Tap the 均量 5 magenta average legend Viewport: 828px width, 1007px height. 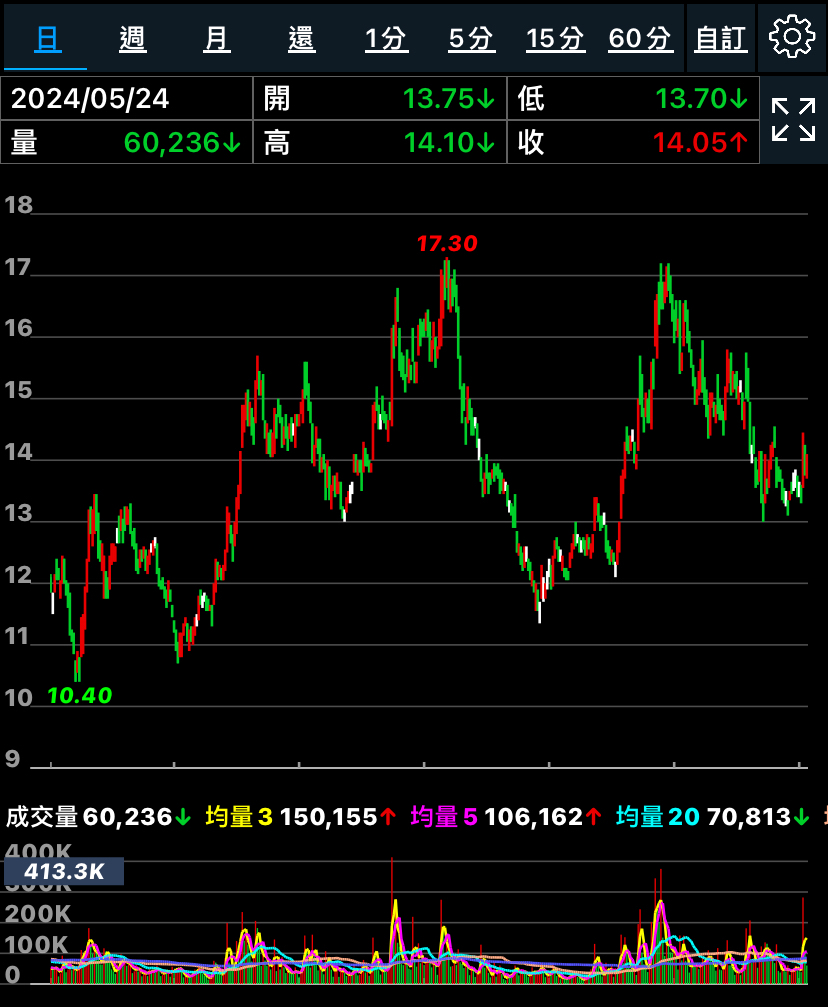click(506, 817)
